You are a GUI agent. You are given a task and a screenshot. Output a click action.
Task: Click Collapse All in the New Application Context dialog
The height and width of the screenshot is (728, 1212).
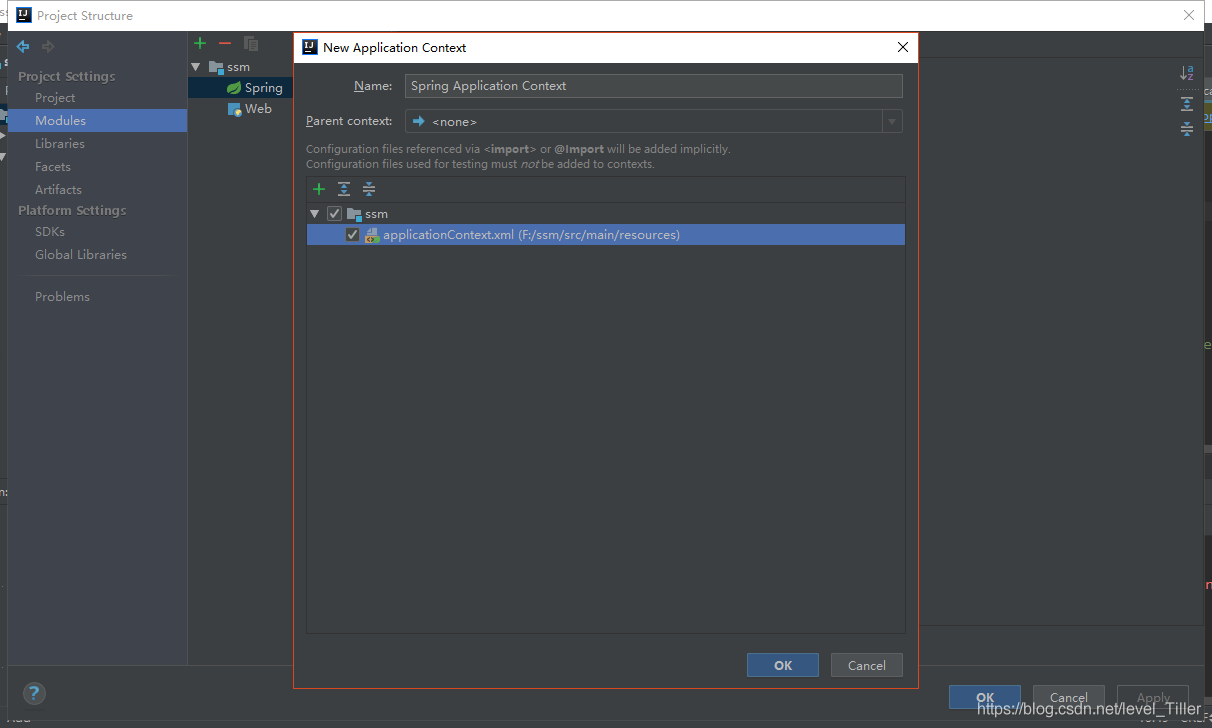[x=369, y=189]
